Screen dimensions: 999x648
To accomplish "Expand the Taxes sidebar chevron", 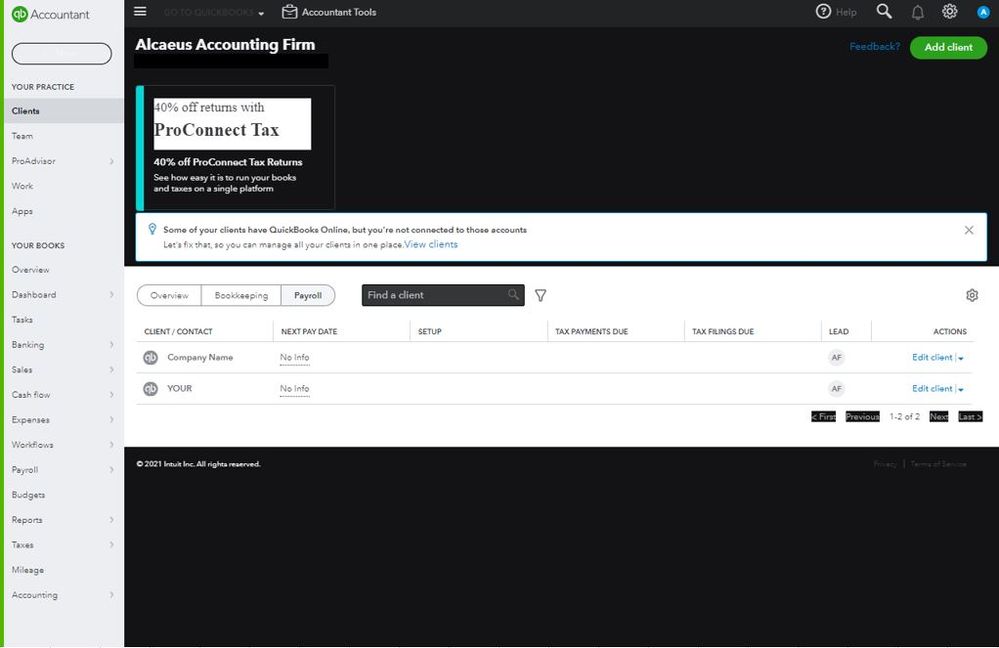I will click(x=111, y=545).
